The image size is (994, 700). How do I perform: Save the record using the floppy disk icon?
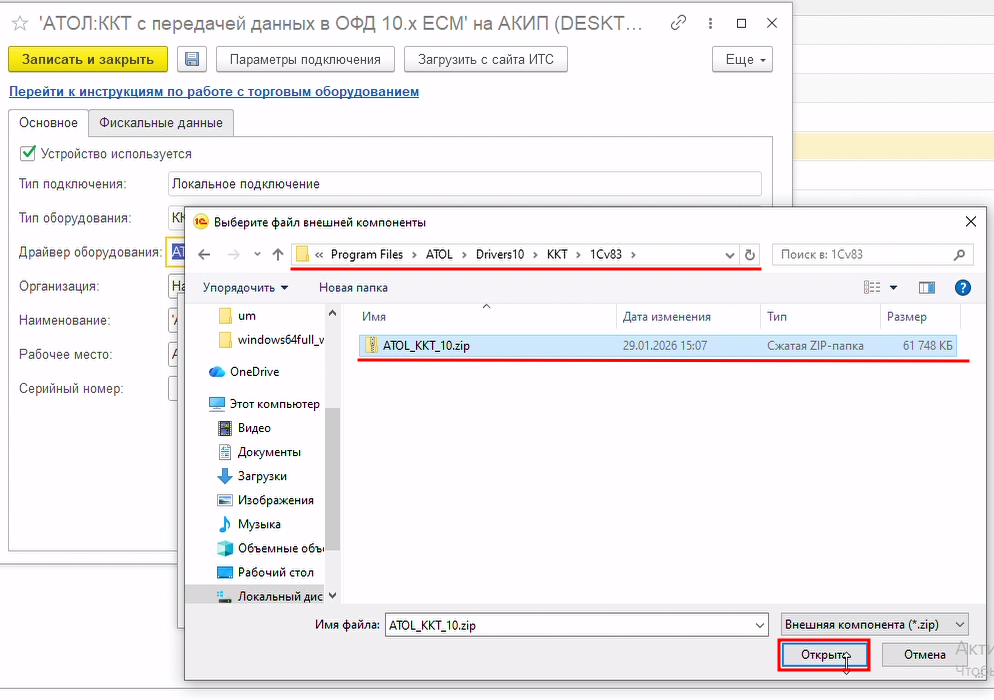(191, 59)
